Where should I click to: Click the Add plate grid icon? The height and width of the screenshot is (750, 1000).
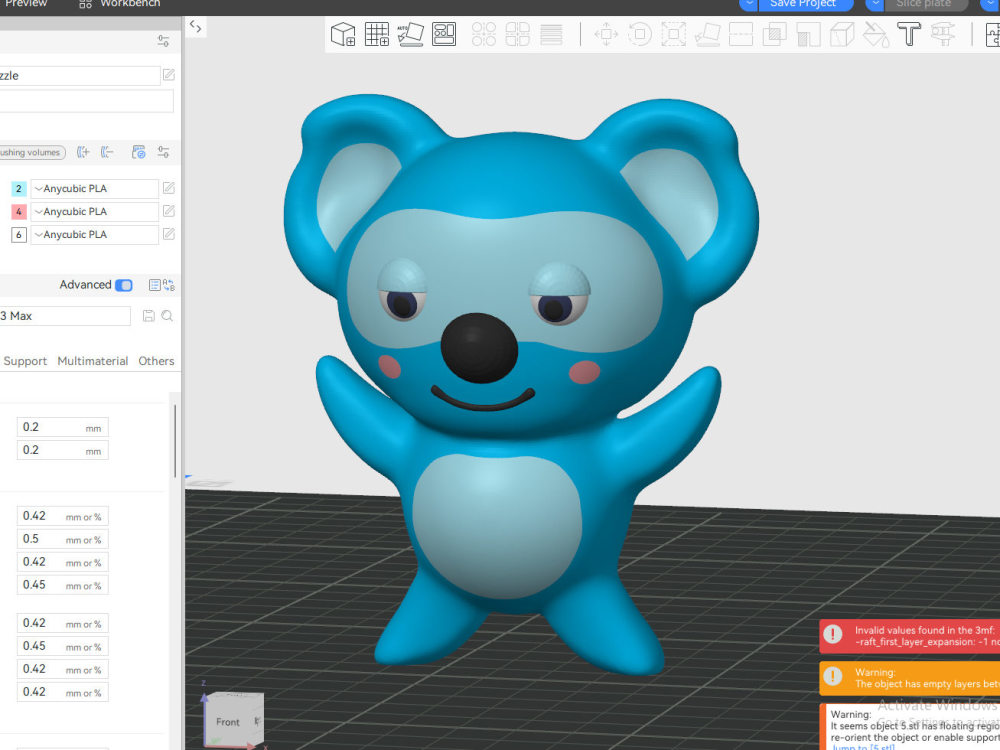pos(377,34)
